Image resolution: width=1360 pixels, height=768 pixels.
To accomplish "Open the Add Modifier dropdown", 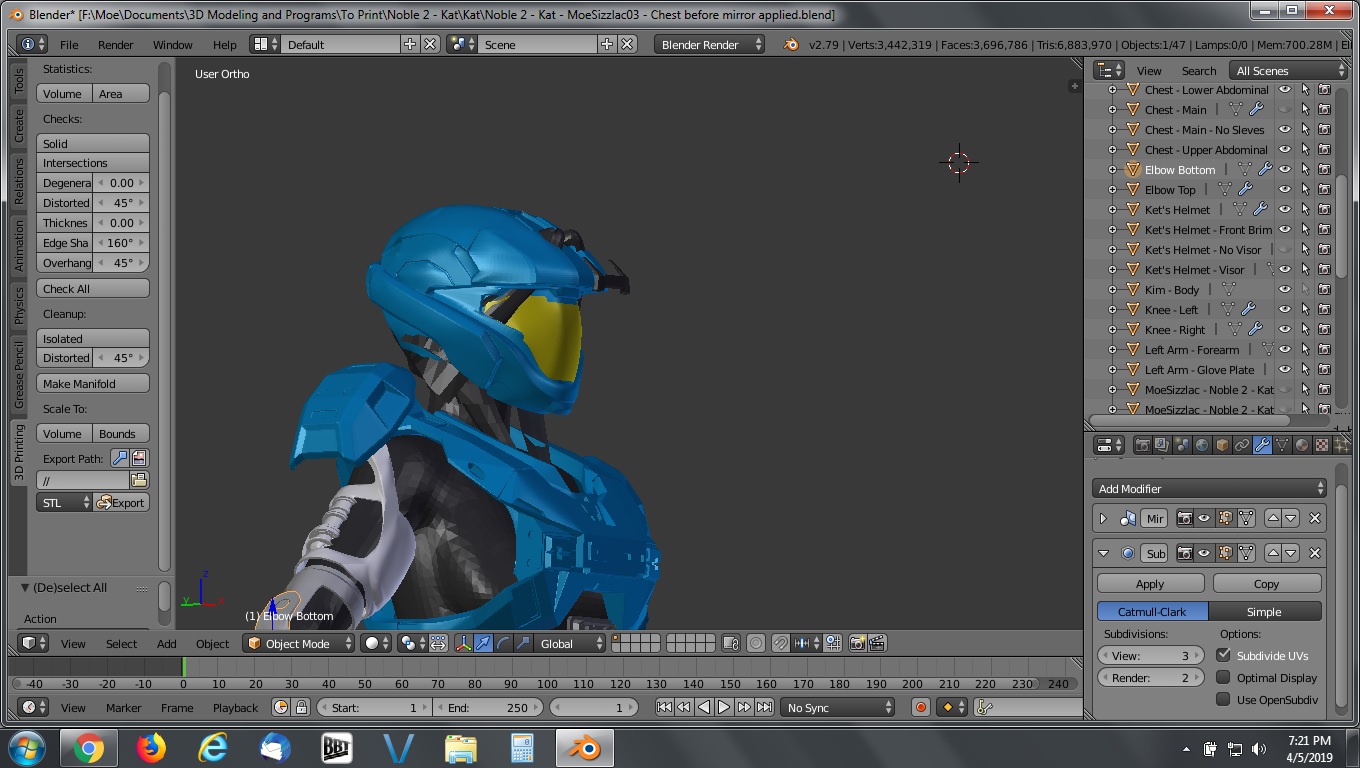I will (1210, 488).
